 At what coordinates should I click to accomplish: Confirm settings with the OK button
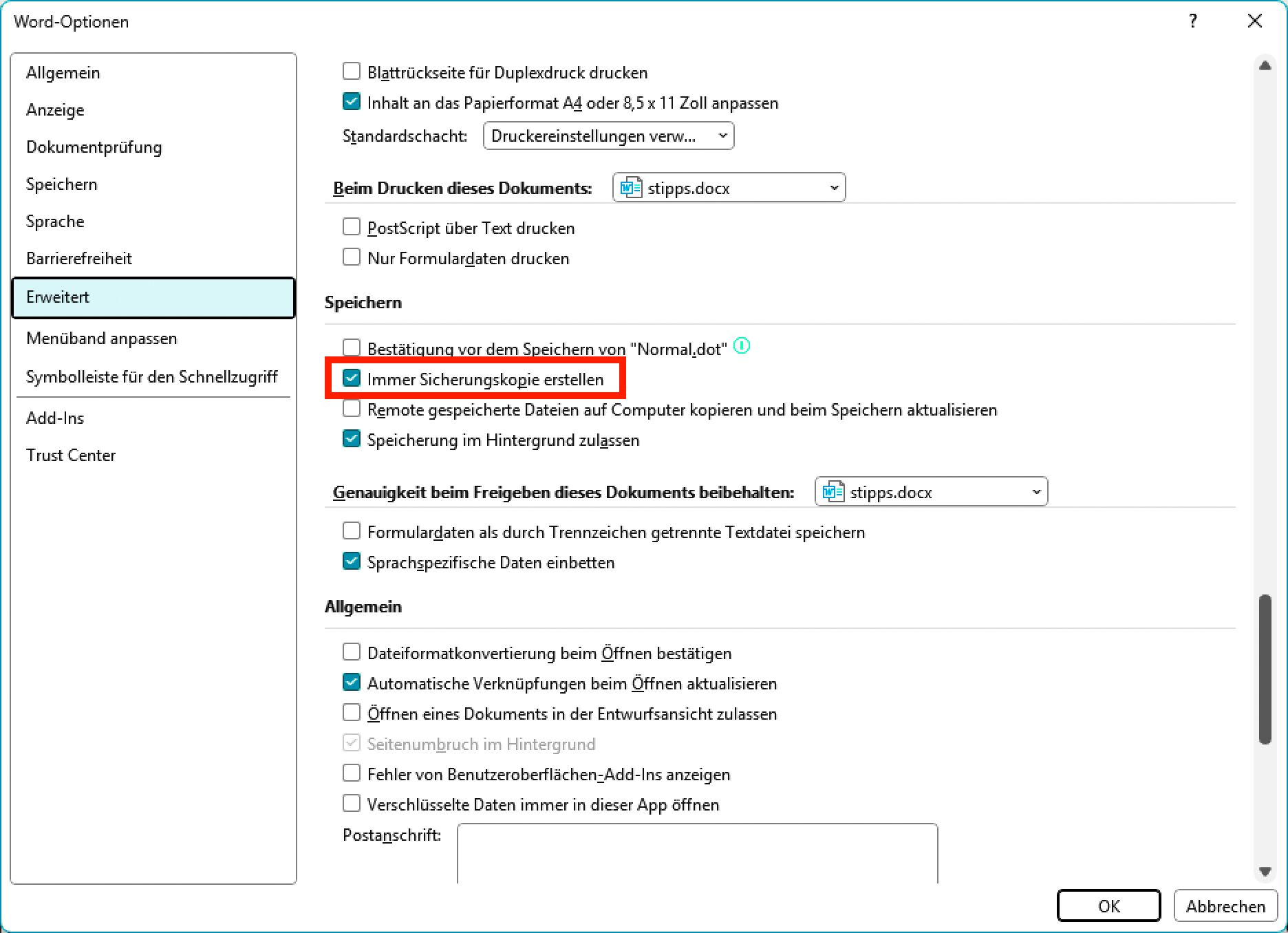(1108, 906)
